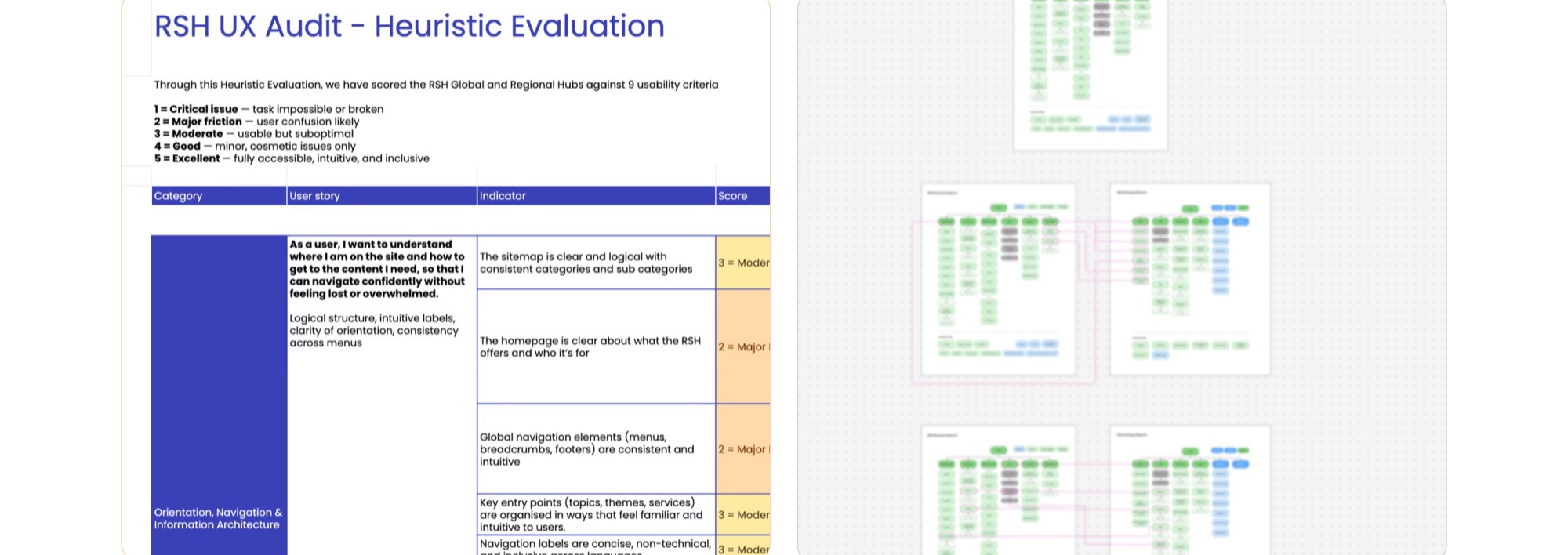Image resolution: width=1568 pixels, height=555 pixels.
Task: Click the score cell for Global navigation elements
Action: tap(743, 449)
